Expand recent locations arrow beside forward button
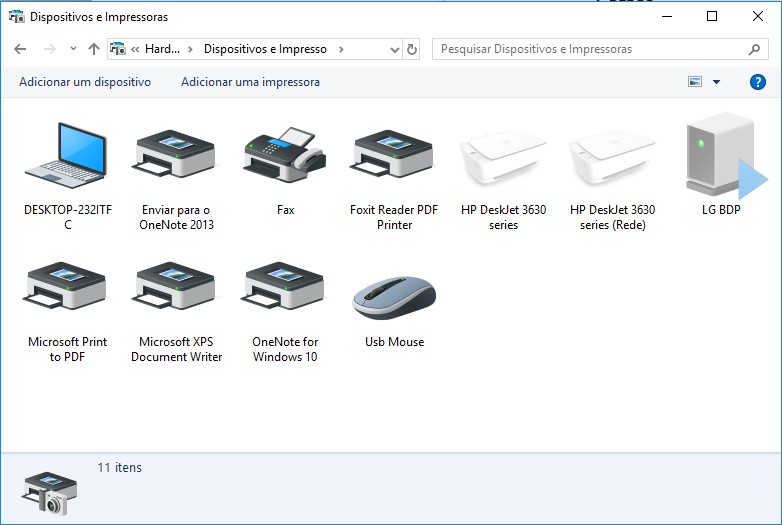This screenshot has width=782, height=525. click(x=73, y=49)
